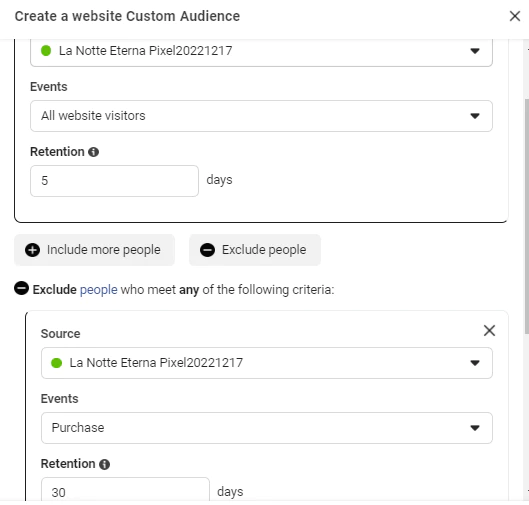Click the 5 days retention input field

tap(114, 181)
